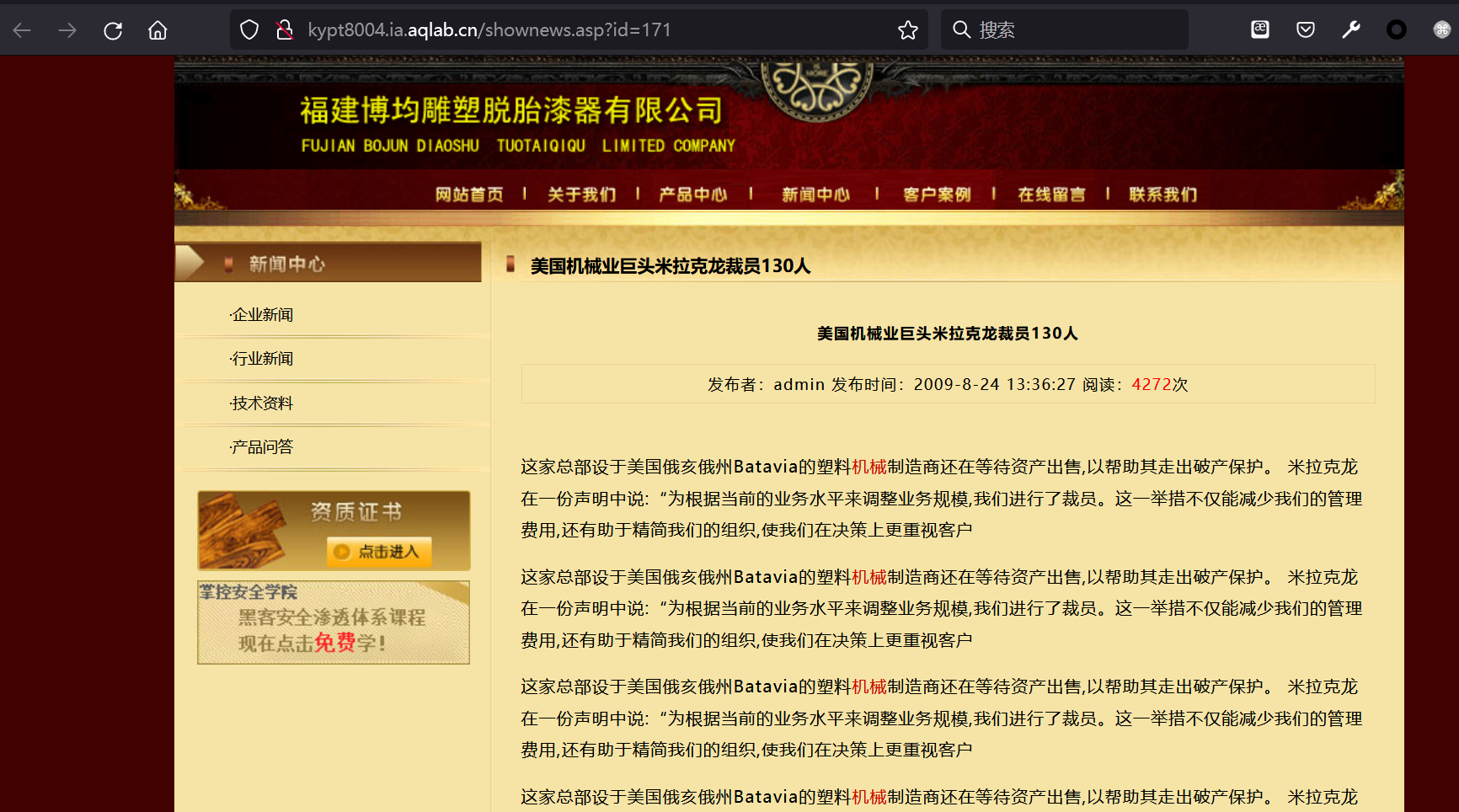Click into the 搜索 search field

(x=1065, y=30)
